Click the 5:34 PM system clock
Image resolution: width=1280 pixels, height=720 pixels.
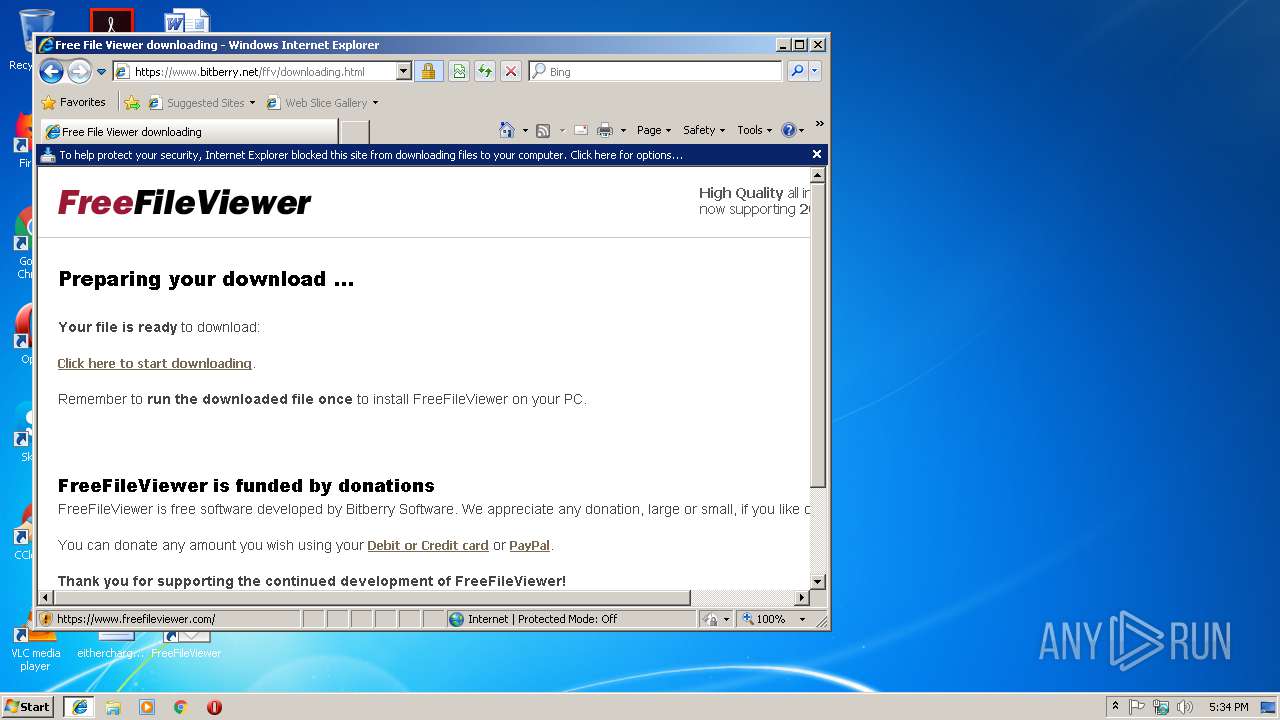point(1228,706)
